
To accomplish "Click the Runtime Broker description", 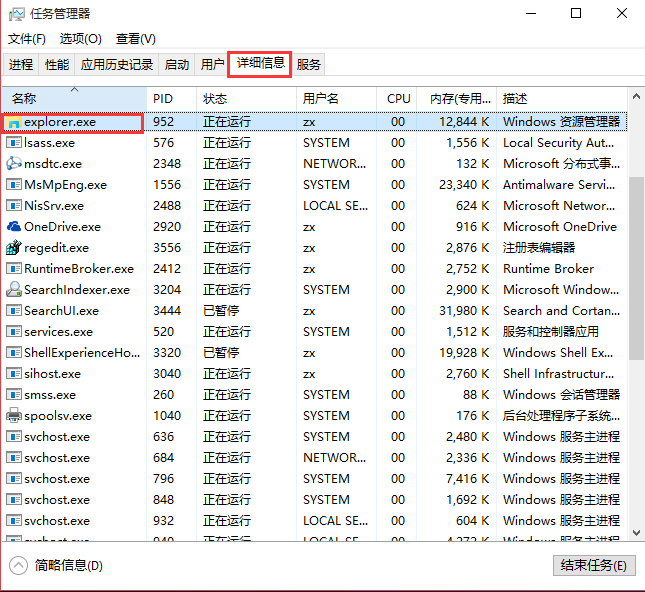I will (548, 269).
